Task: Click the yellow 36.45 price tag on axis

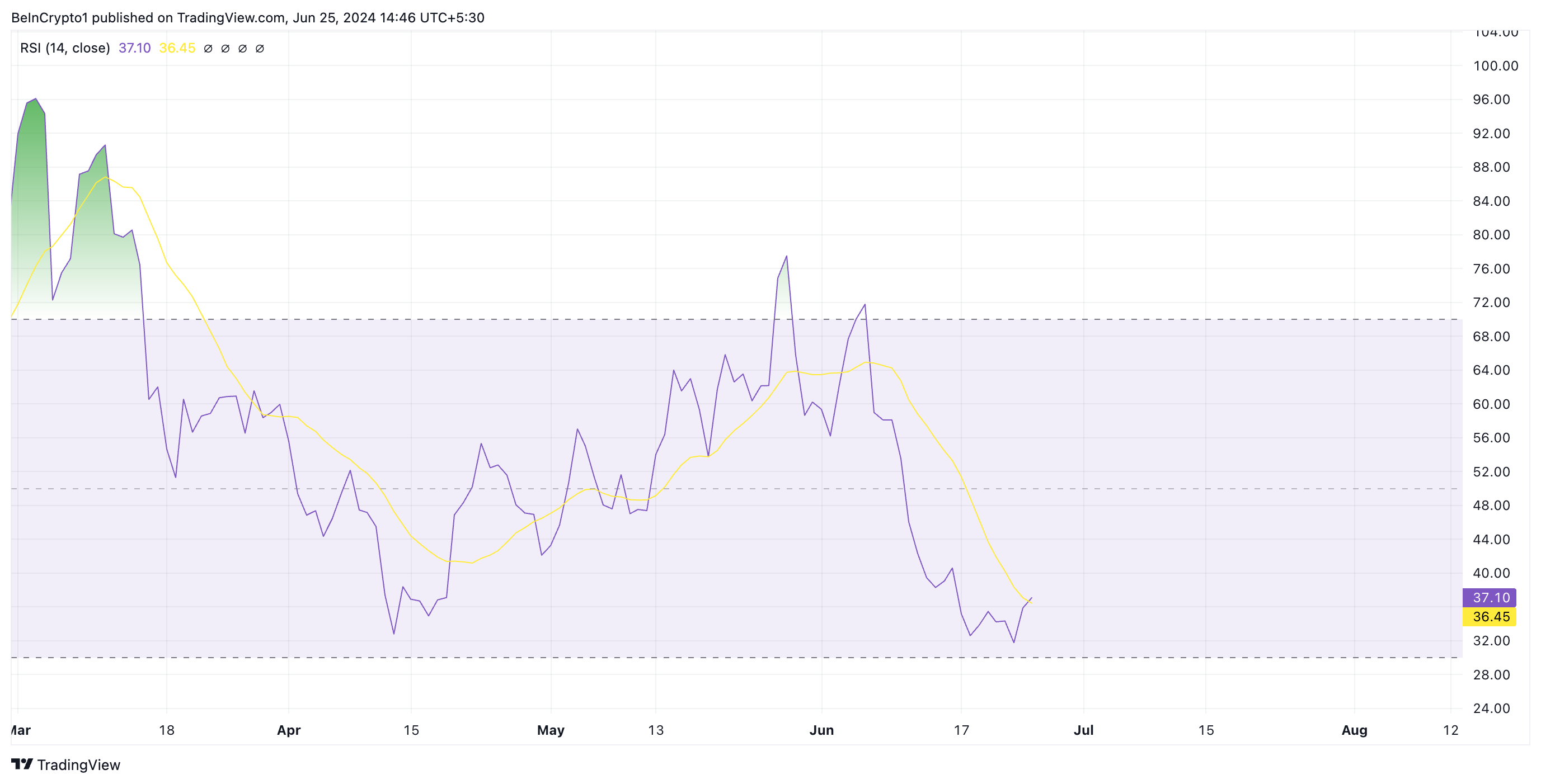Action: click(x=1490, y=617)
